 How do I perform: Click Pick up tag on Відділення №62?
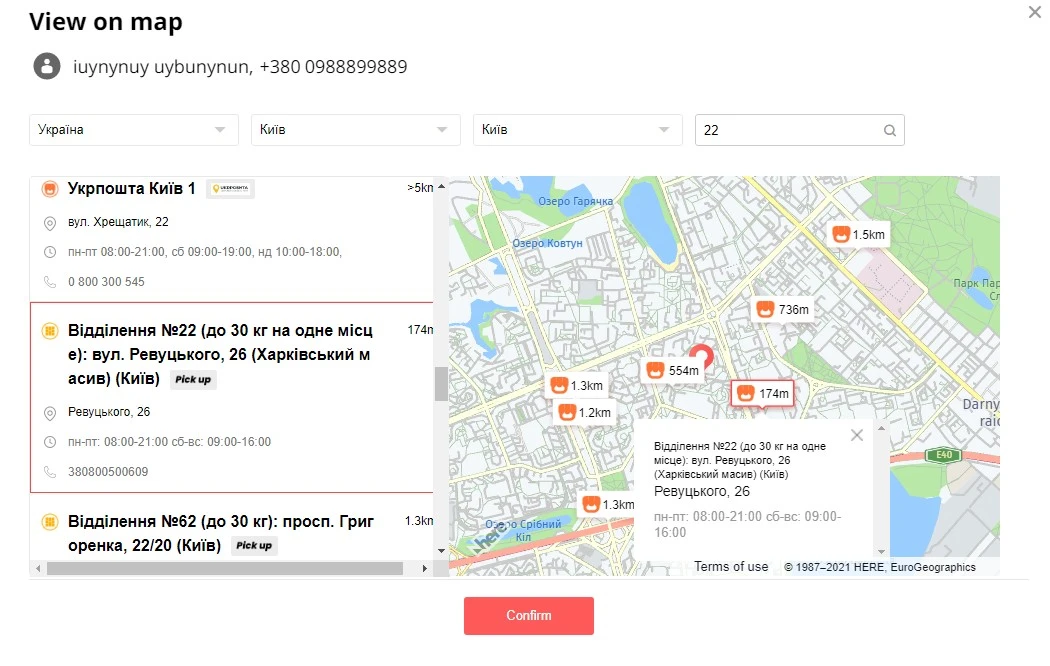(254, 546)
